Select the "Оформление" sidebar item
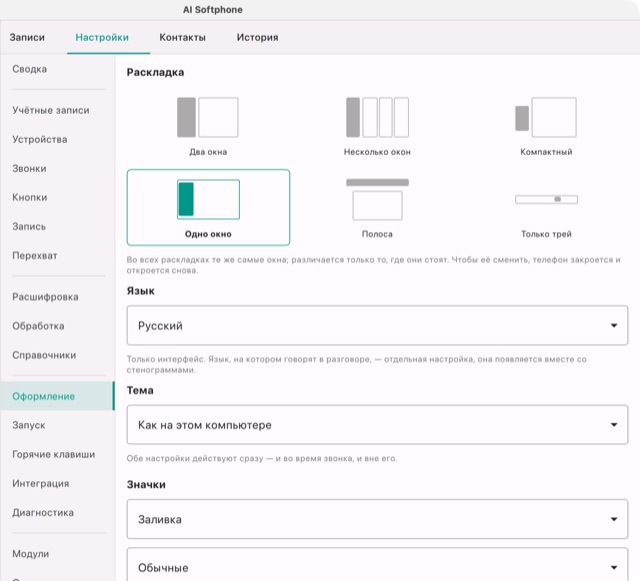 tap(58, 396)
